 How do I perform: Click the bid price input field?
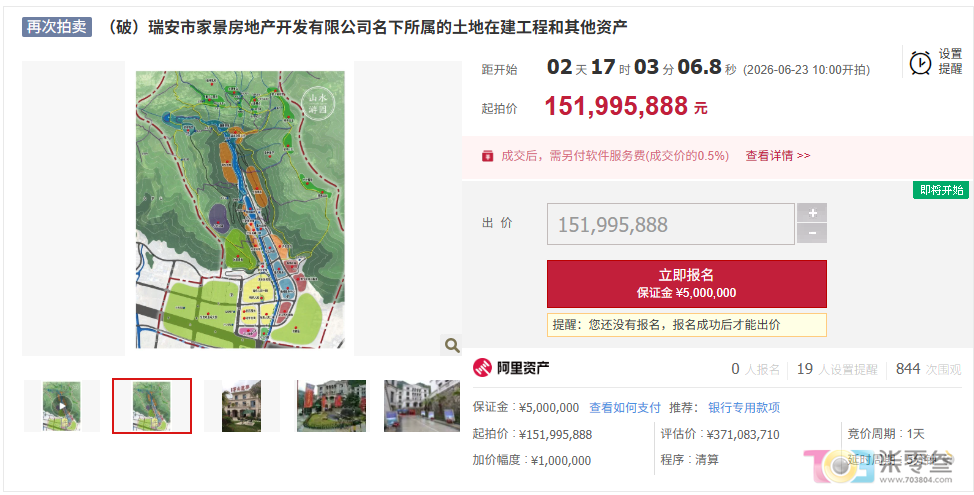(671, 224)
